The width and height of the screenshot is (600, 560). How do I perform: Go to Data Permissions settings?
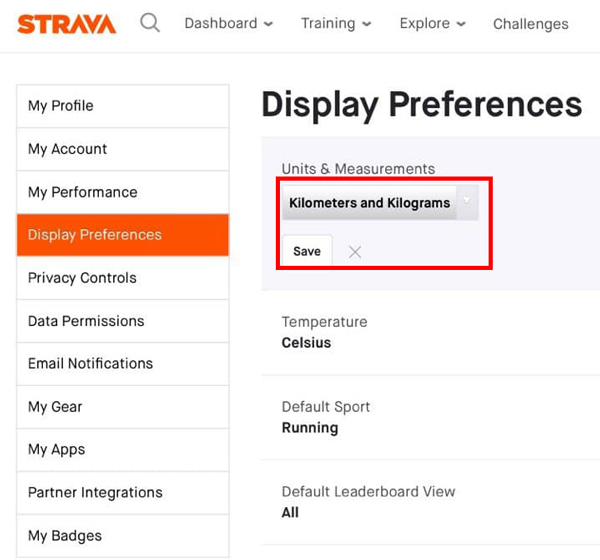122,321
